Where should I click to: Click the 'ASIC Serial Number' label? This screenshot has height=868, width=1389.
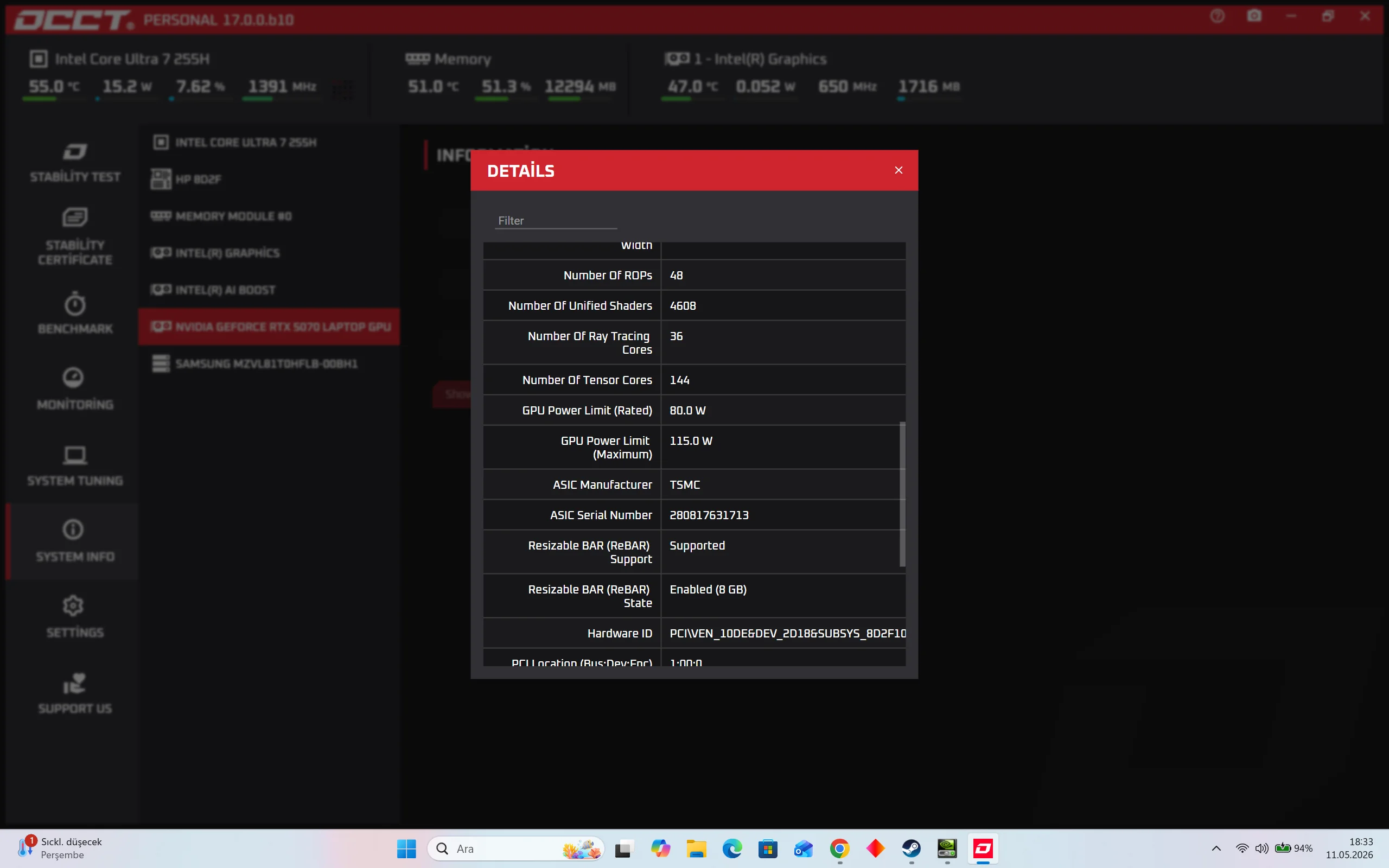601,515
